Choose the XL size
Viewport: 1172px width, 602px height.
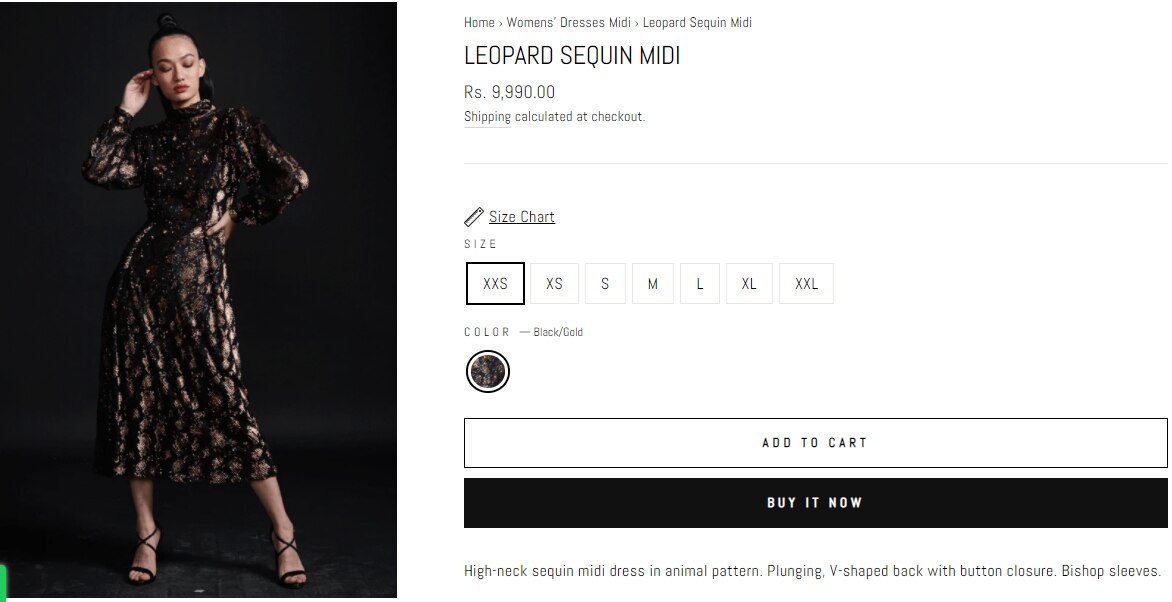click(749, 283)
